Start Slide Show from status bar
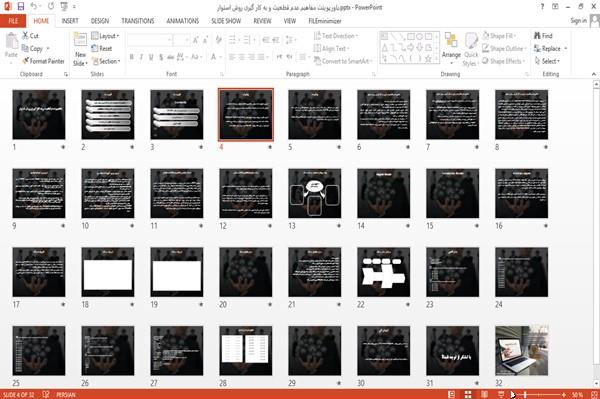Screen dimensions: 600x399 pyautogui.click(x=501, y=394)
